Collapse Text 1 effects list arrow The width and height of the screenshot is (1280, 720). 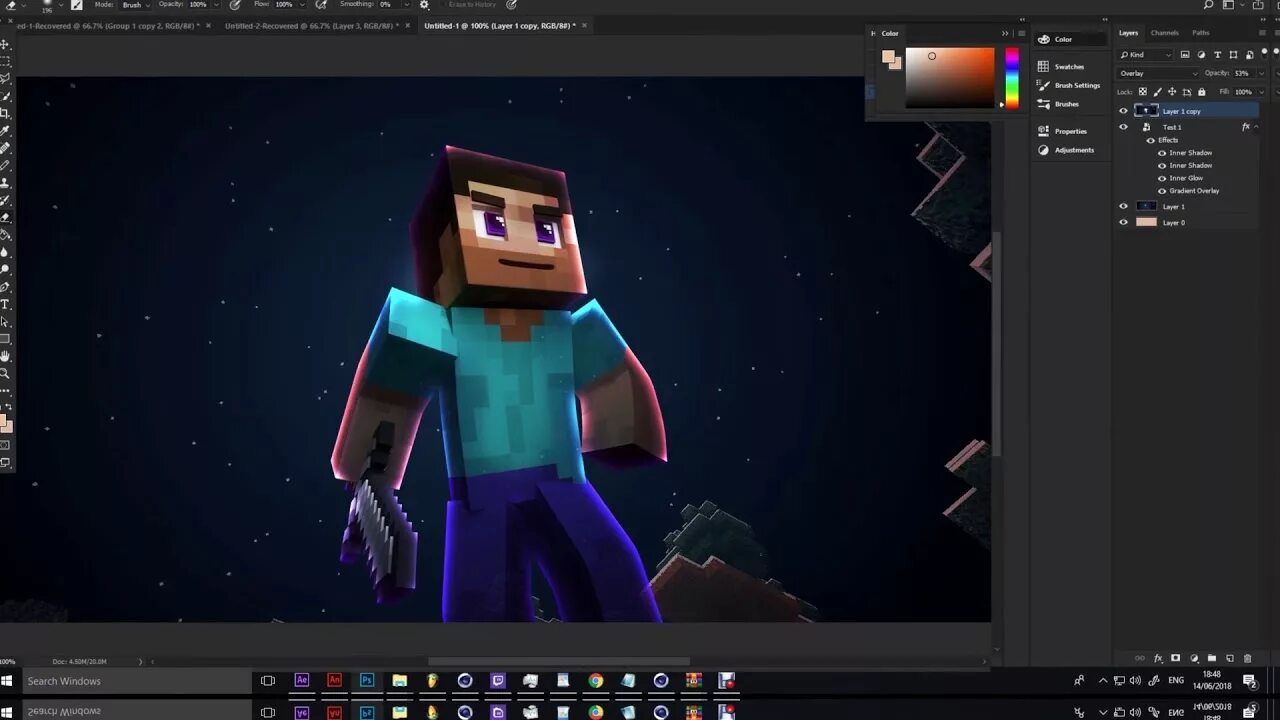(x=1257, y=127)
